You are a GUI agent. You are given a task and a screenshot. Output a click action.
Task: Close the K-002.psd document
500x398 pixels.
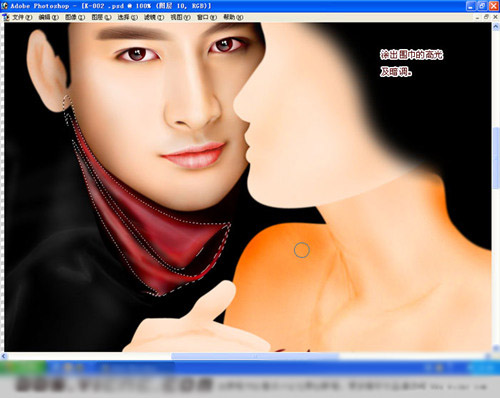(495, 17)
